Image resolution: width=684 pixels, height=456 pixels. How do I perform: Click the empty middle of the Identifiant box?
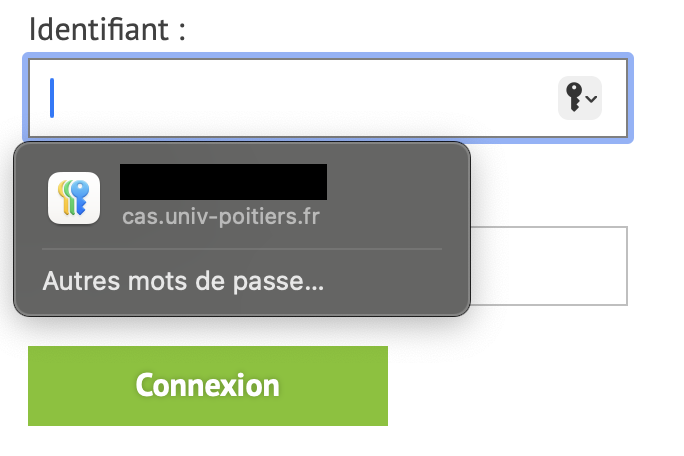(x=300, y=98)
